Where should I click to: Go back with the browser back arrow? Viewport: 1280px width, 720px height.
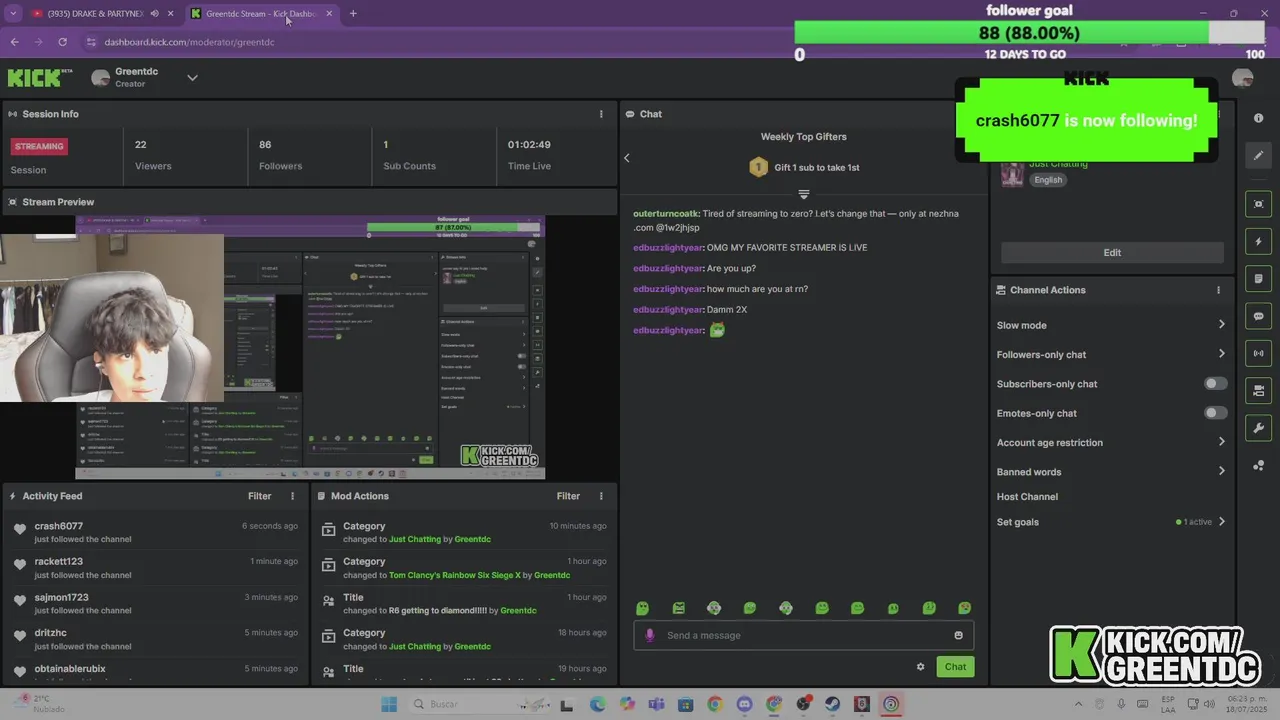[14, 42]
